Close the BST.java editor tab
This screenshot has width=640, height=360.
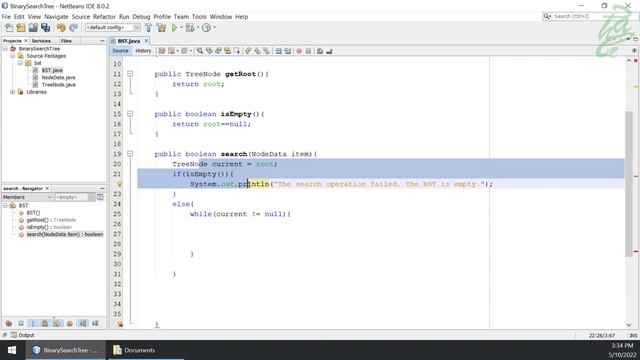[146, 41]
